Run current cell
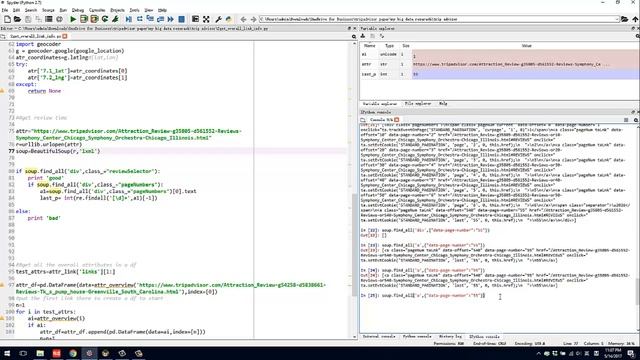Screen dimensions: 640x360 84,19
